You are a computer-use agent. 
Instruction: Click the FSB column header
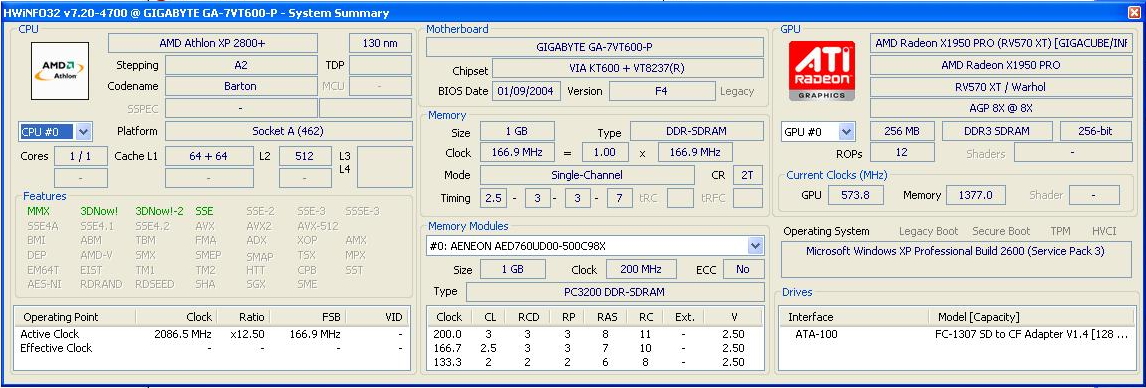(309, 317)
